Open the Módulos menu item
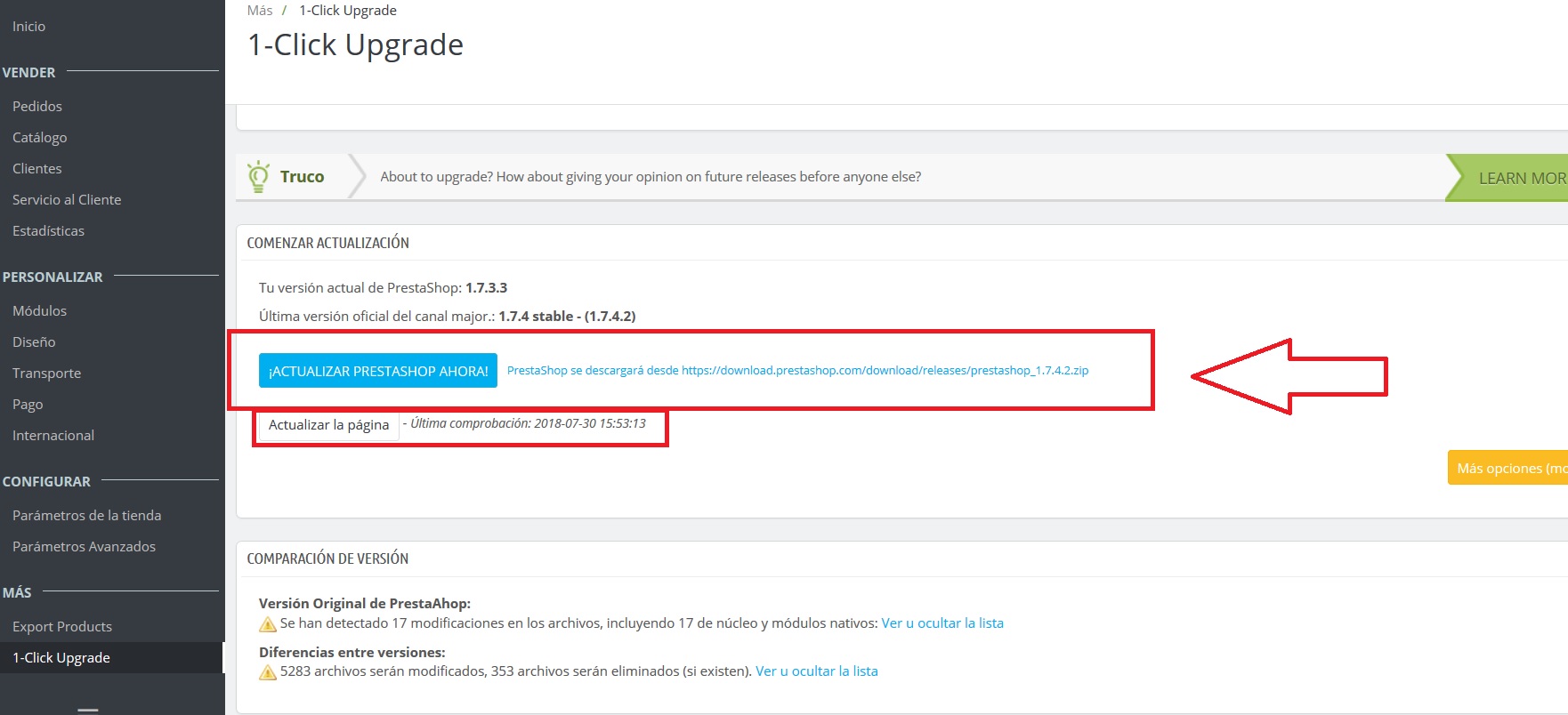Viewport: 1568px width, 715px height. [39, 310]
